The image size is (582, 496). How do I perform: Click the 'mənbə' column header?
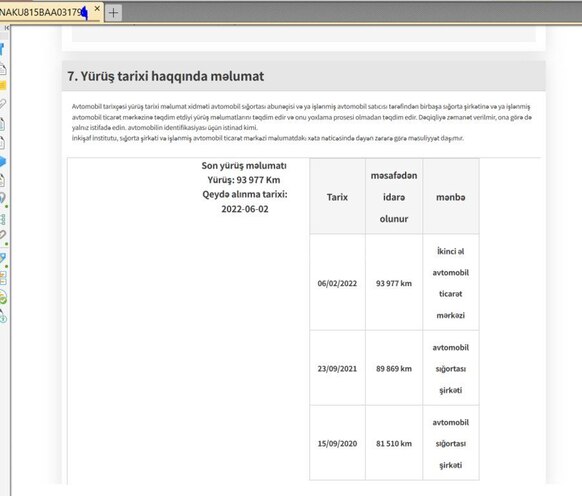click(451, 197)
